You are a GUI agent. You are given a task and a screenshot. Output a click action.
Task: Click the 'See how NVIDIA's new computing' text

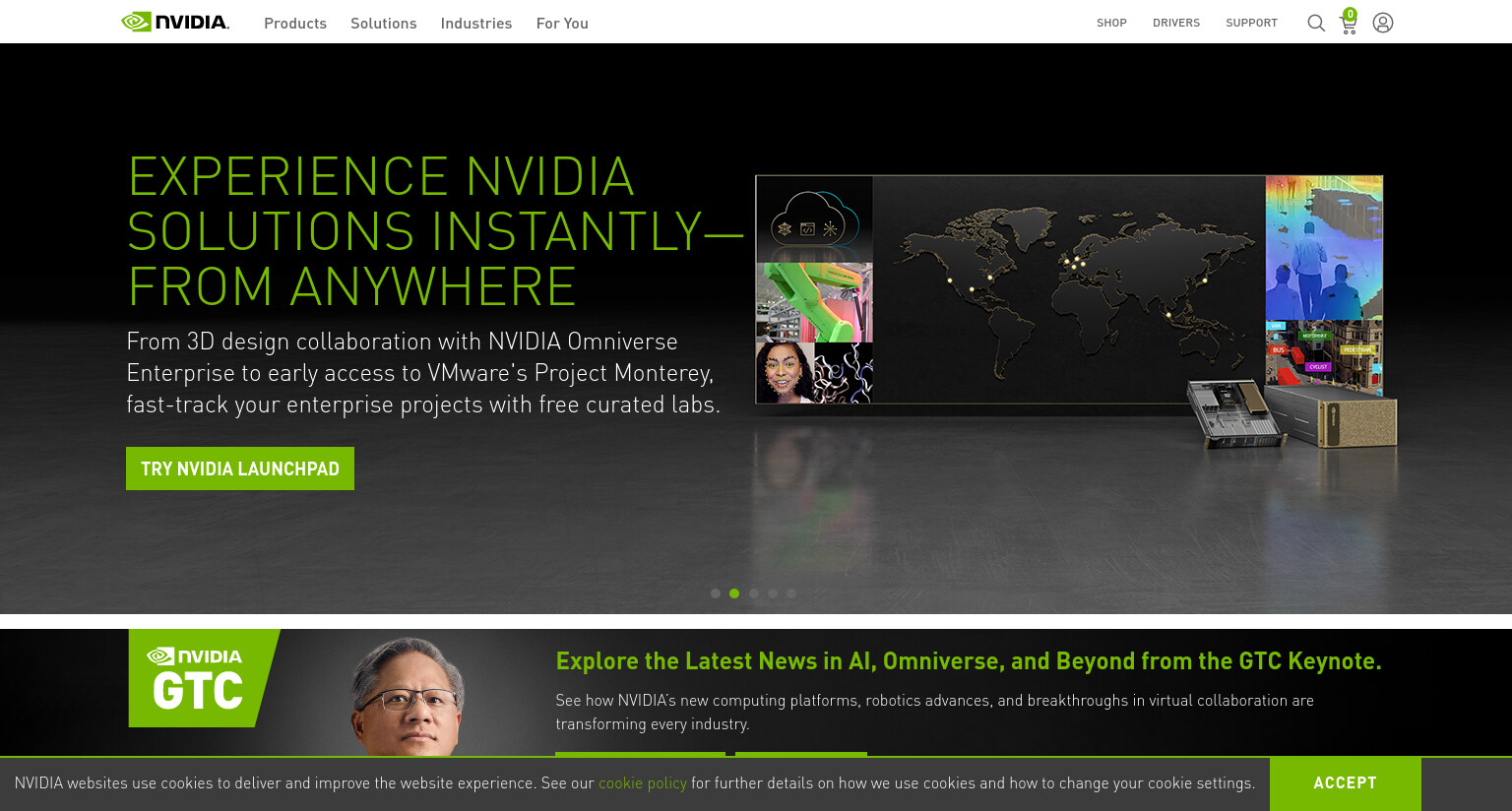click(934, 712)
